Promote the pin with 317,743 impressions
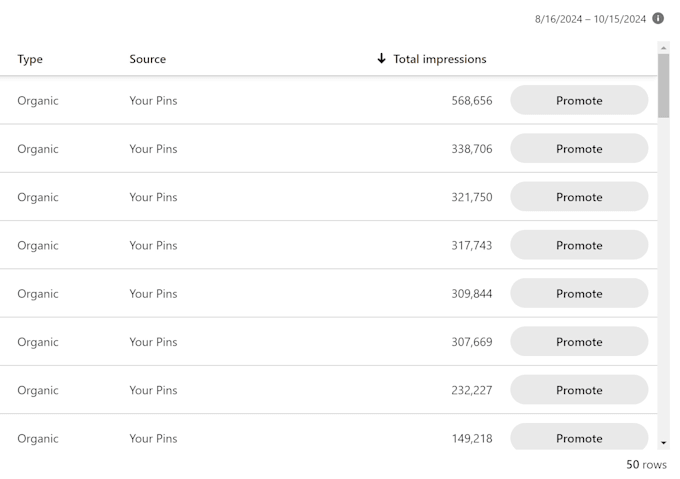 (579, 245)
